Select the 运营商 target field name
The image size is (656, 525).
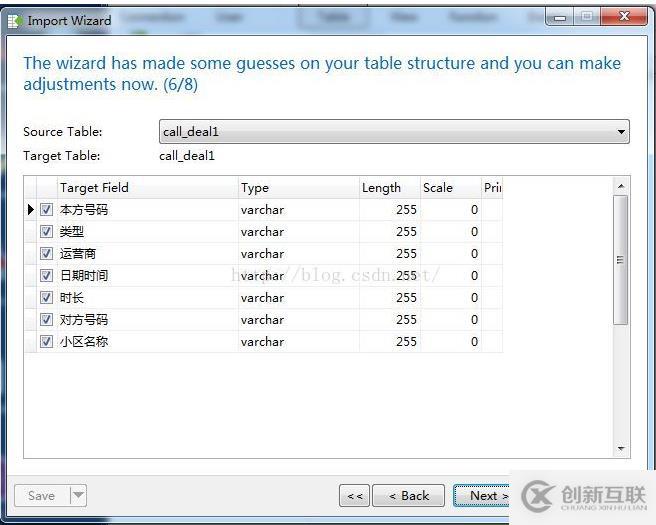coord(78,254)
